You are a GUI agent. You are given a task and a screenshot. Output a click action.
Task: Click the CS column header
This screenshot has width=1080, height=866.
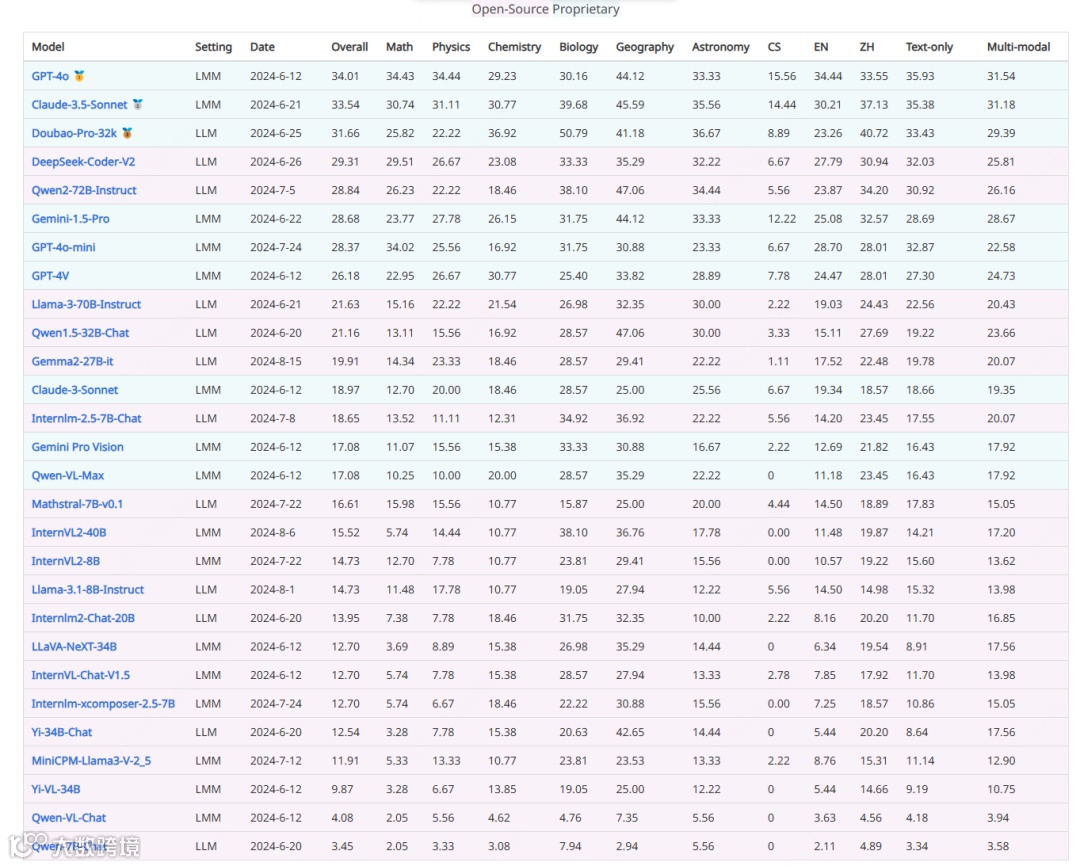pos(774,47)
